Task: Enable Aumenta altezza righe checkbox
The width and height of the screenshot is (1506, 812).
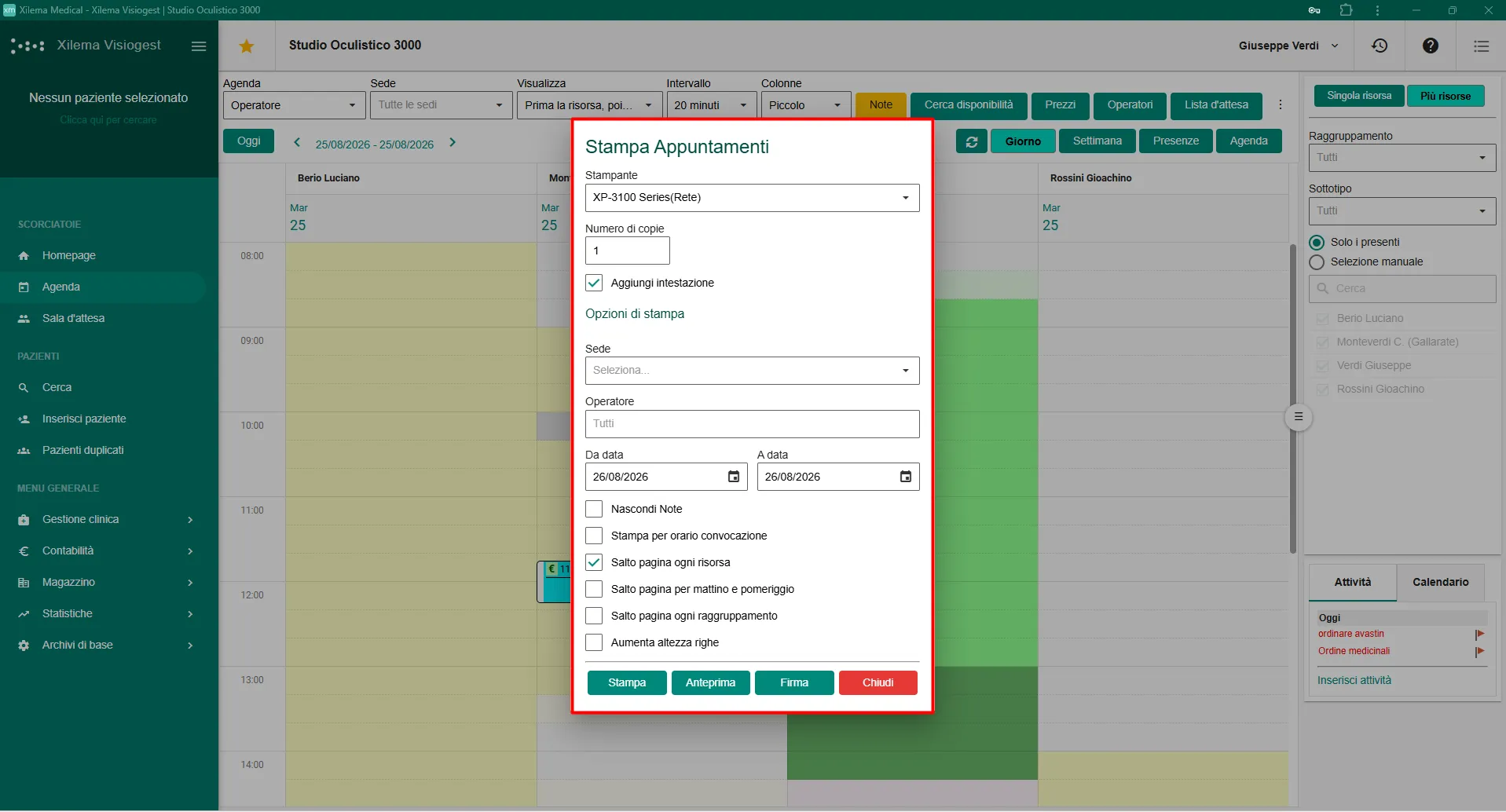Action: pos(594,642)
